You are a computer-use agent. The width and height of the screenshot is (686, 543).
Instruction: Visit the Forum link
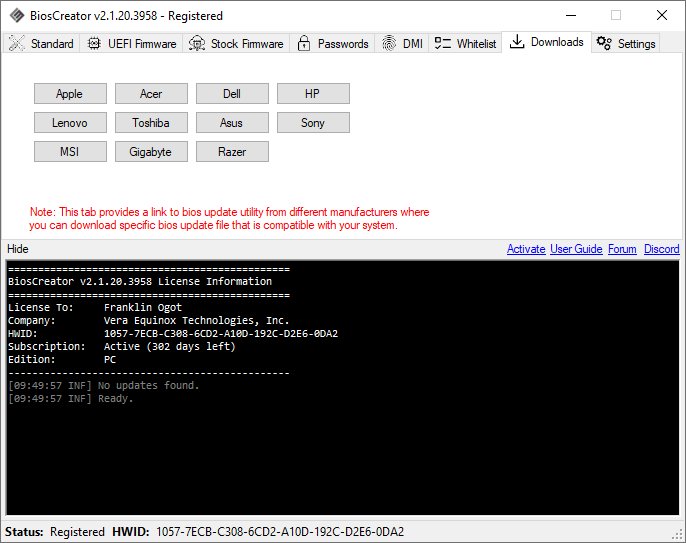pos(622,249)
